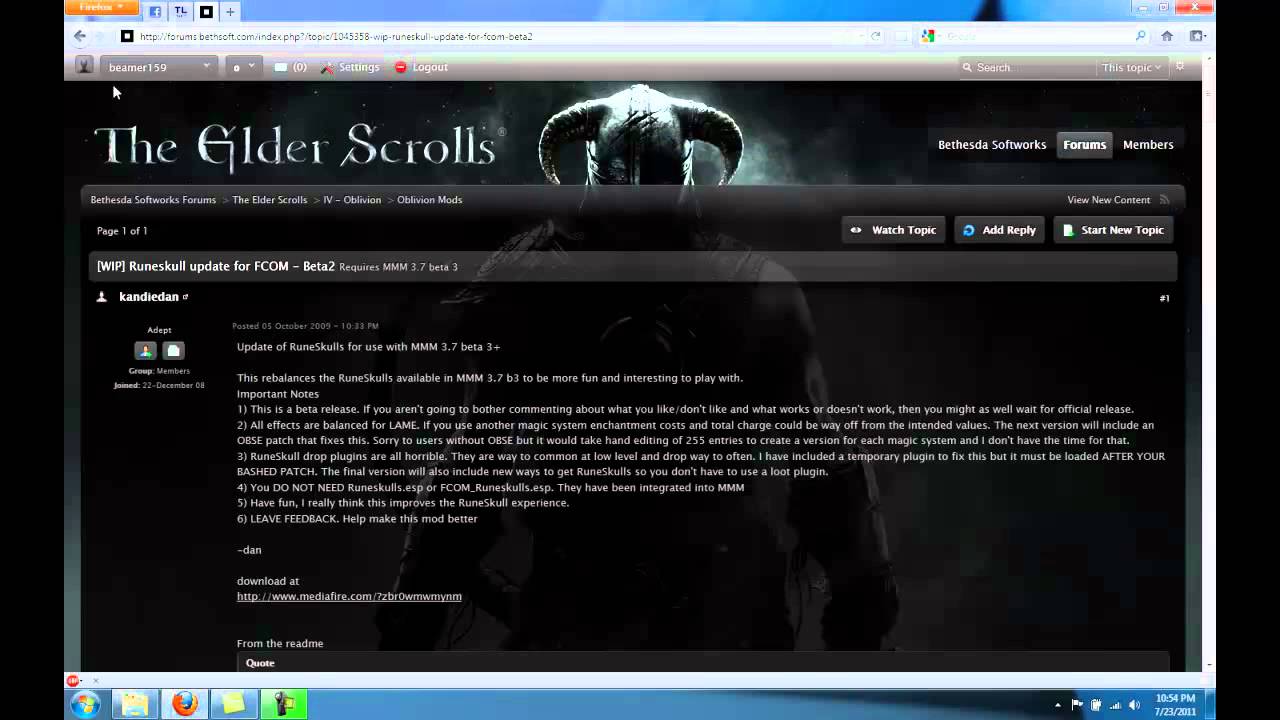Open messages envelope icon (0)
Screen dimensions: 1280x720
point(290,67)
